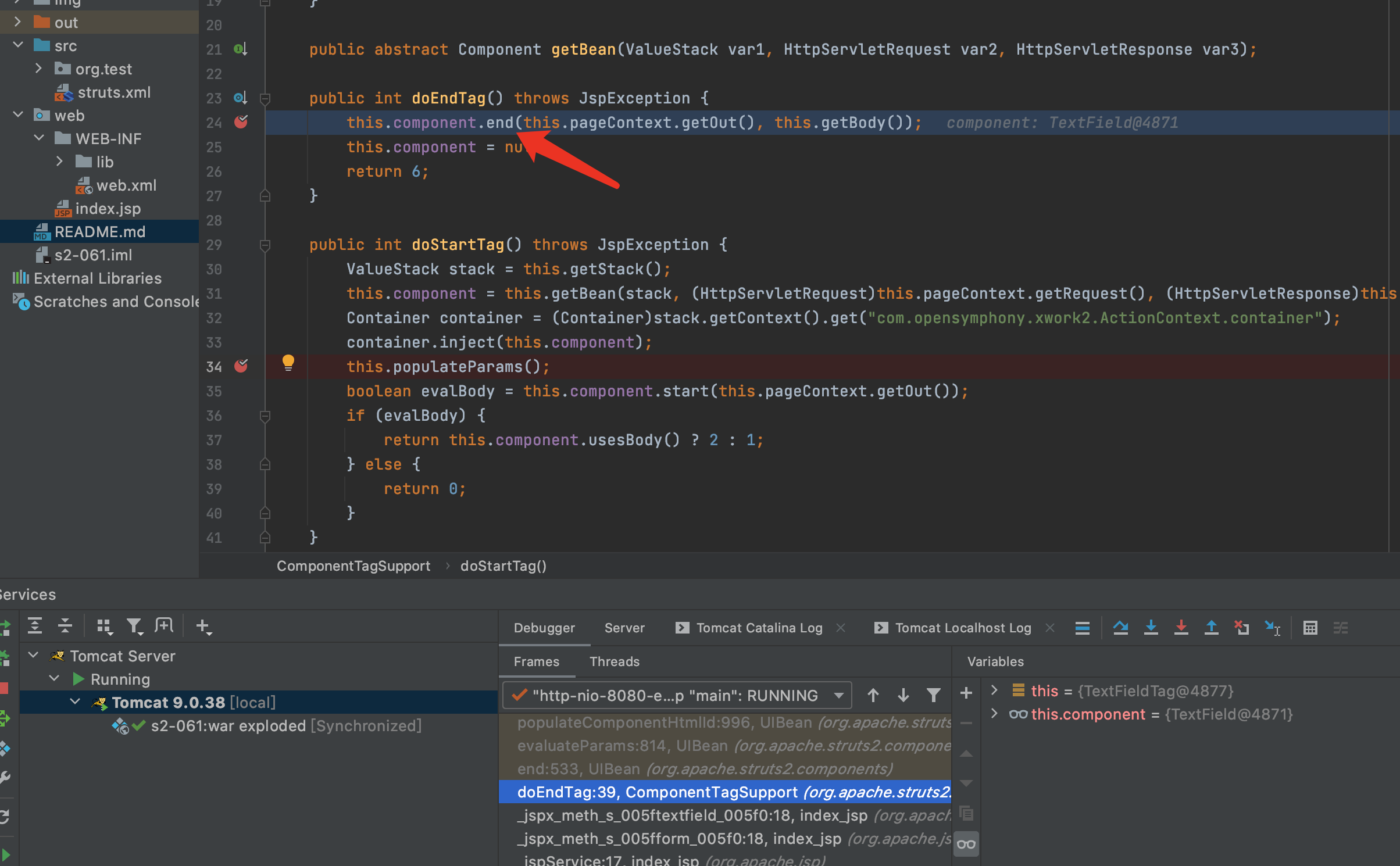The height and width of the screenshot is (866, 1400).
Task: Click the implemented-method gutter icon on line 21
Action: click(x=240, y=49)
